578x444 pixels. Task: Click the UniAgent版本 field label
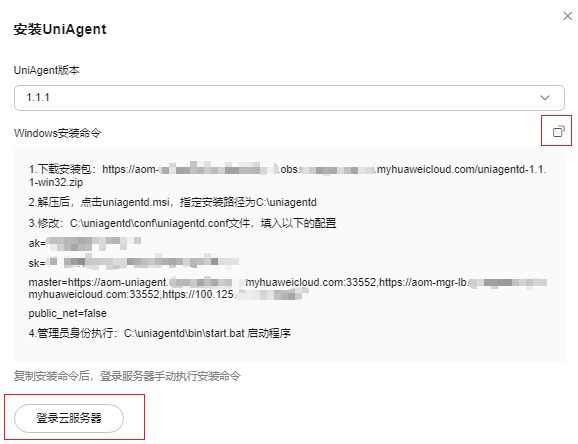point(46,70)
